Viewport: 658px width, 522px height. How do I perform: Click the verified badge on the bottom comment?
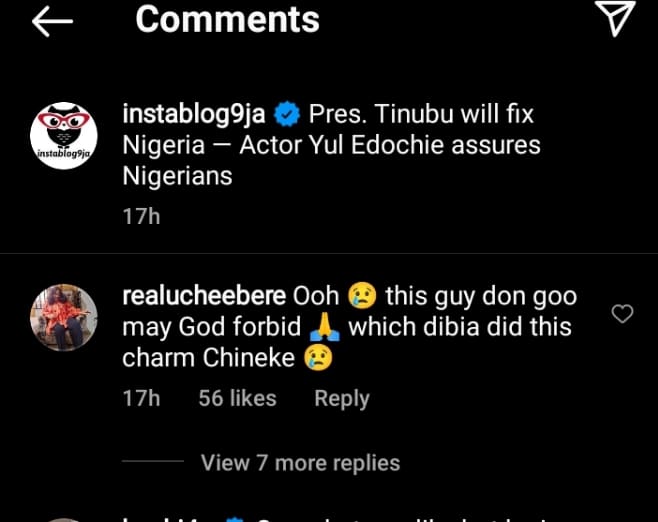tap(235, 520)
